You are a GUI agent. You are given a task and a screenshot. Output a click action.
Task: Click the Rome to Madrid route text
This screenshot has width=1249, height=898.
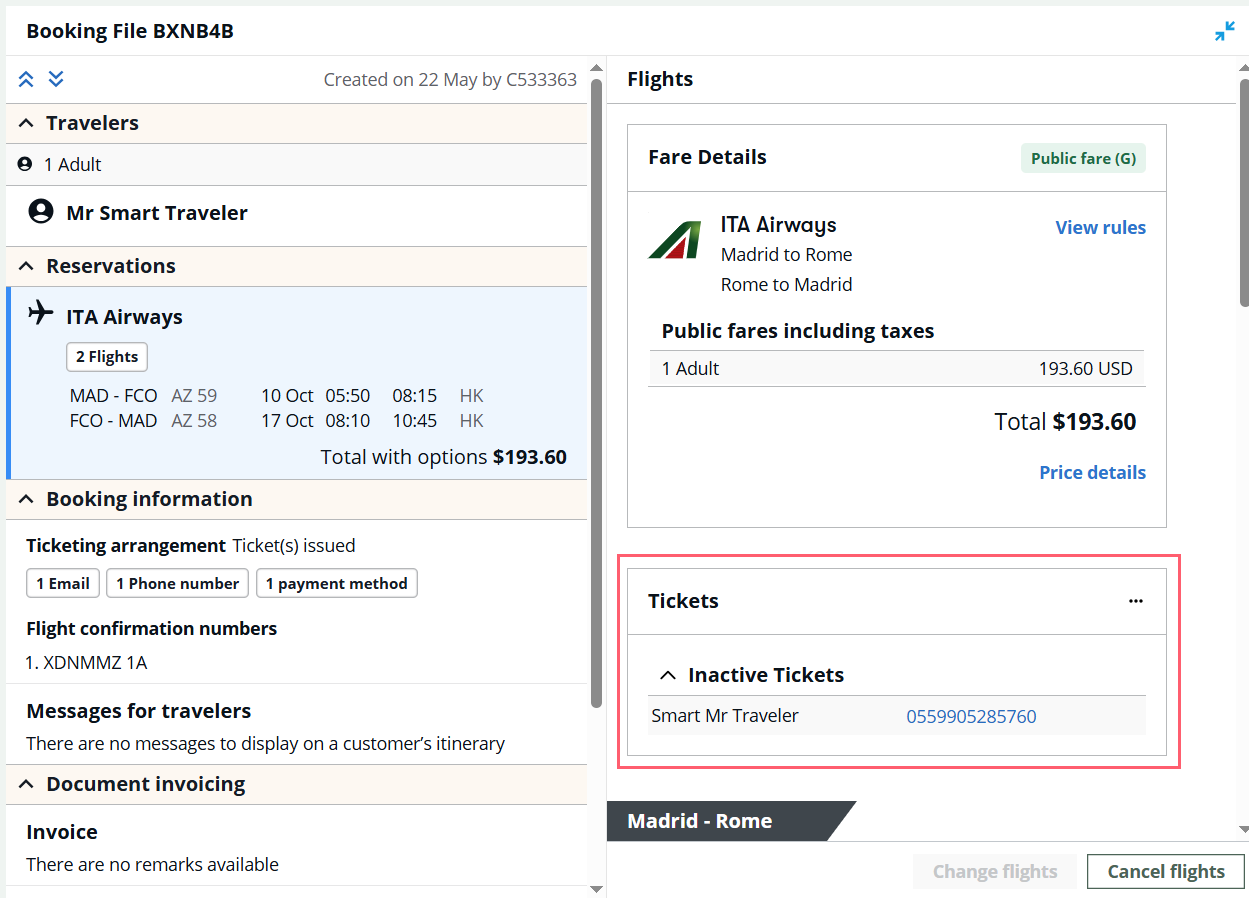coord(787,284)
